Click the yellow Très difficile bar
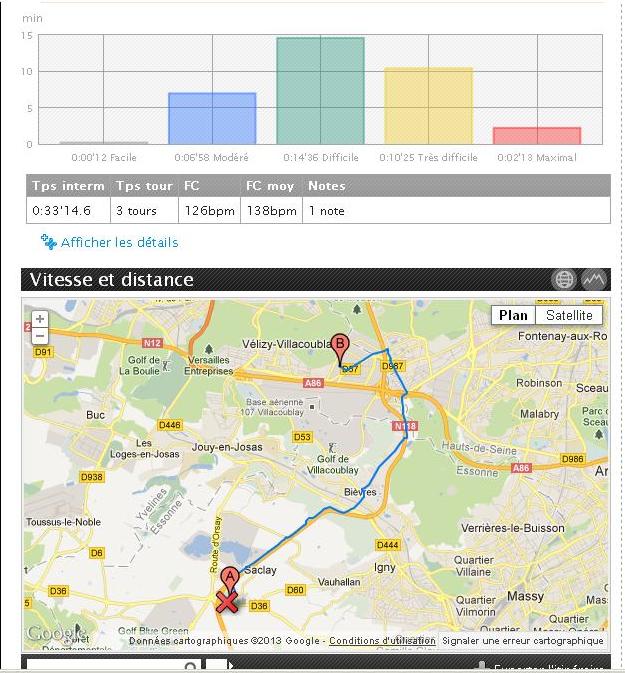This screenshot has width=625, height=673. 428,106
